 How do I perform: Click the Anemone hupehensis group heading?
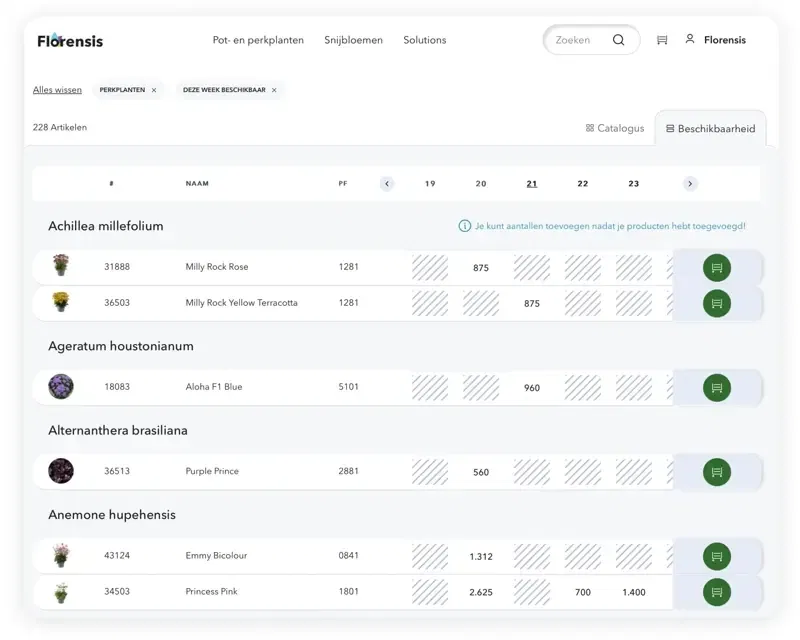click(x=112, y=515)
